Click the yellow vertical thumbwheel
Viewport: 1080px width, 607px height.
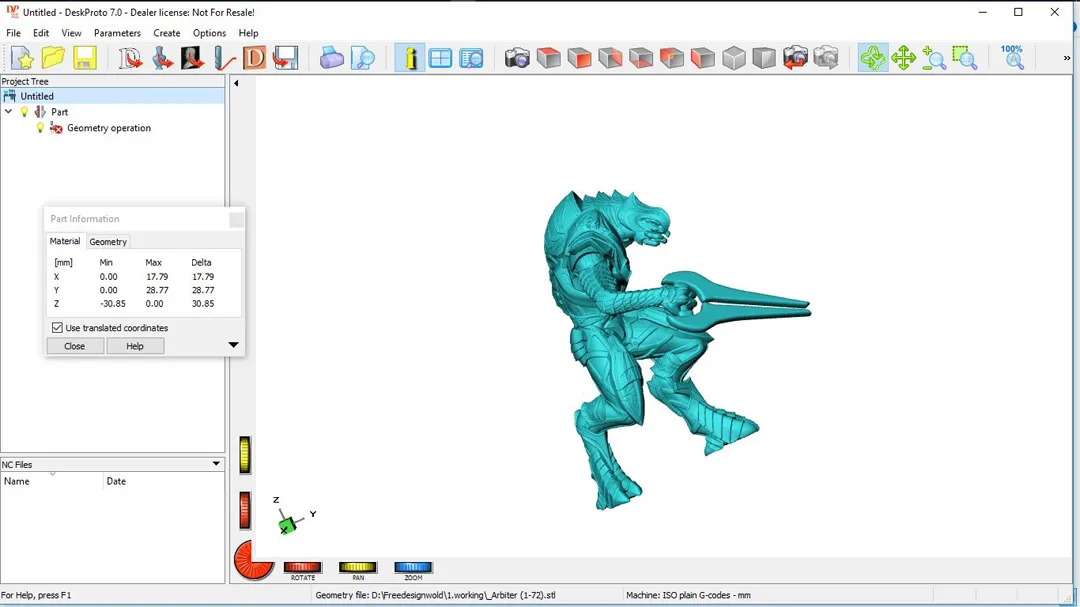(x=245, y=455)
